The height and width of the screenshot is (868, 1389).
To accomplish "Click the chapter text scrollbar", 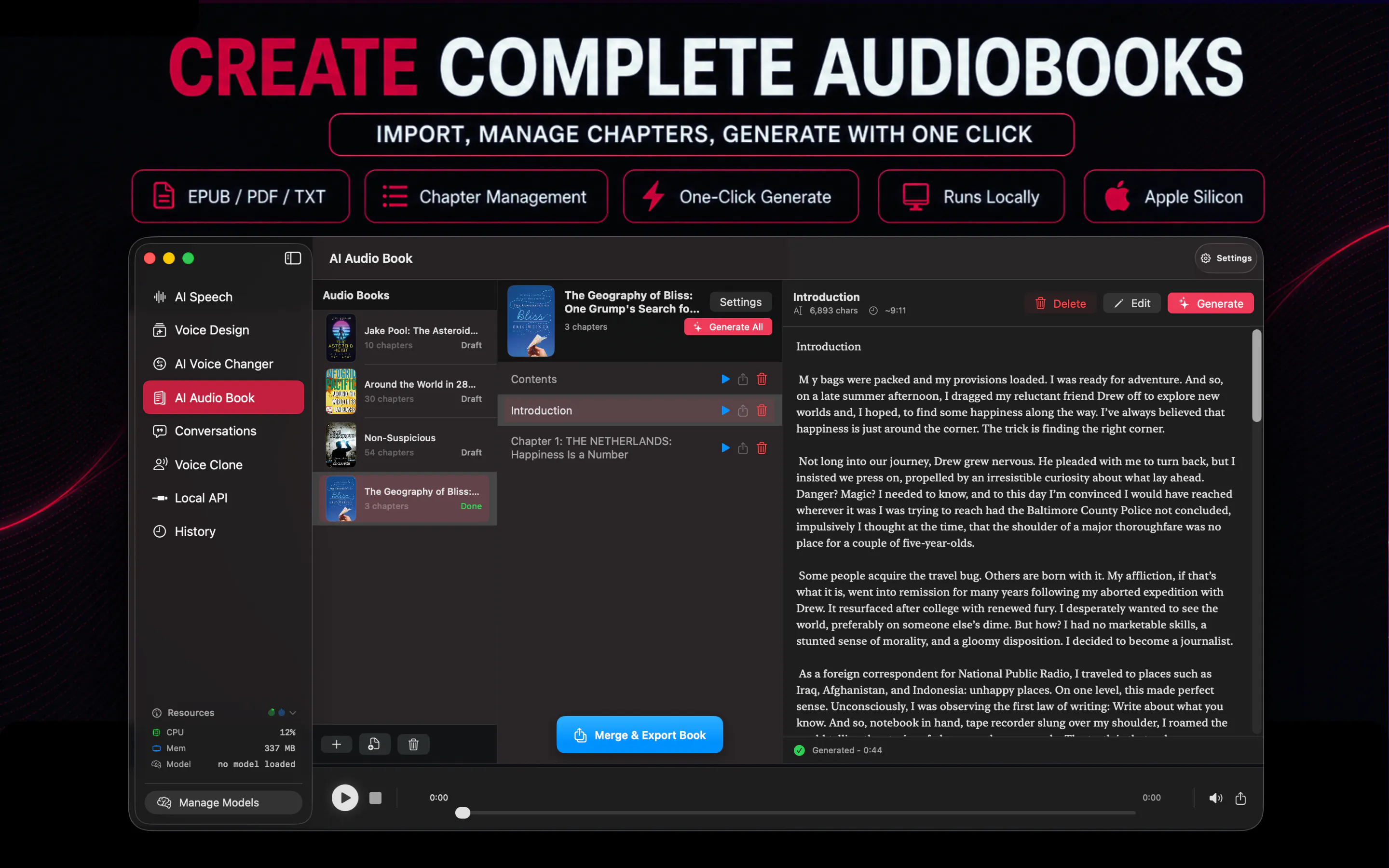I will pyautogui.click(x=1256, y=376).
